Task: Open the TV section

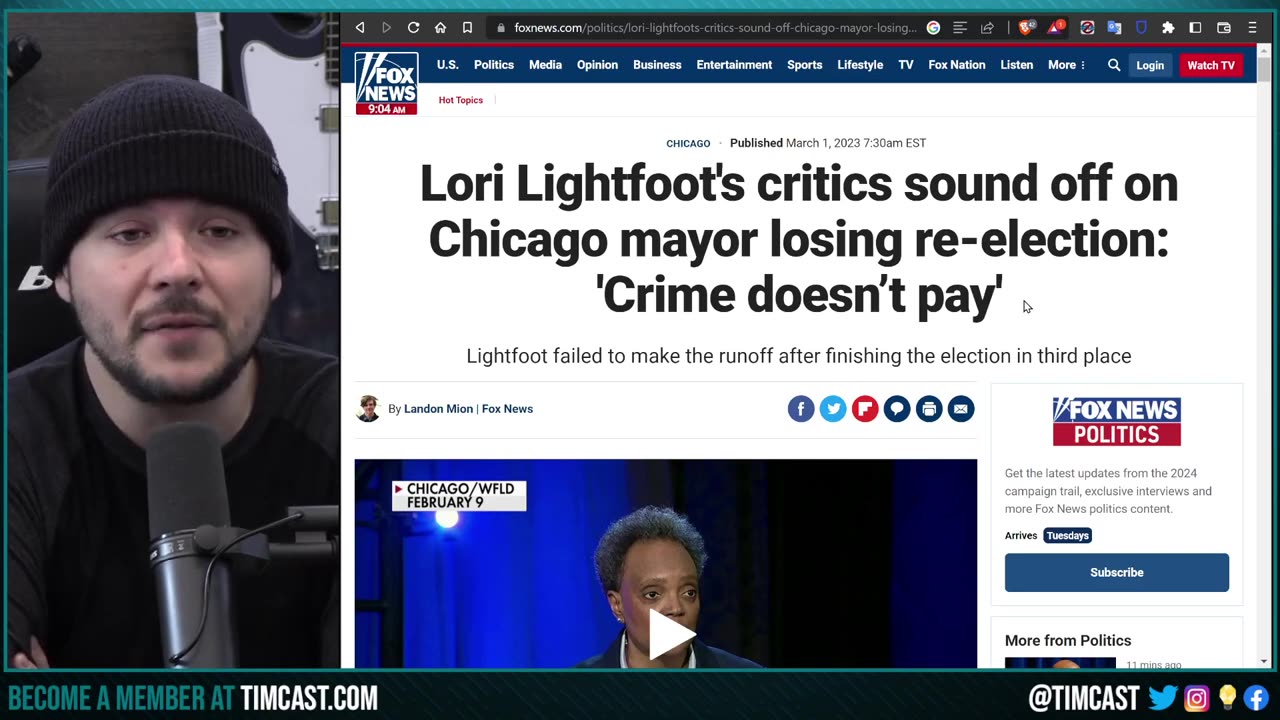Action: coord(906,65)
